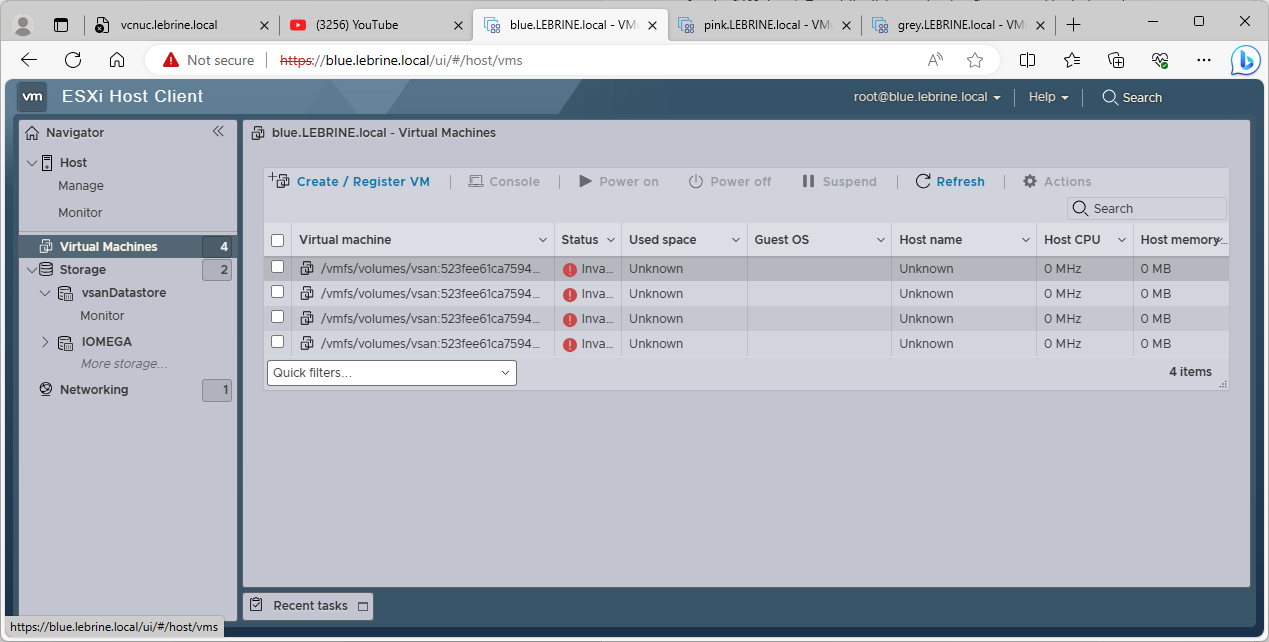This screenshot has width=1269, height=642.
Task: Check the third virtual machine row checkbox
Action: click(x=278, y=317)
